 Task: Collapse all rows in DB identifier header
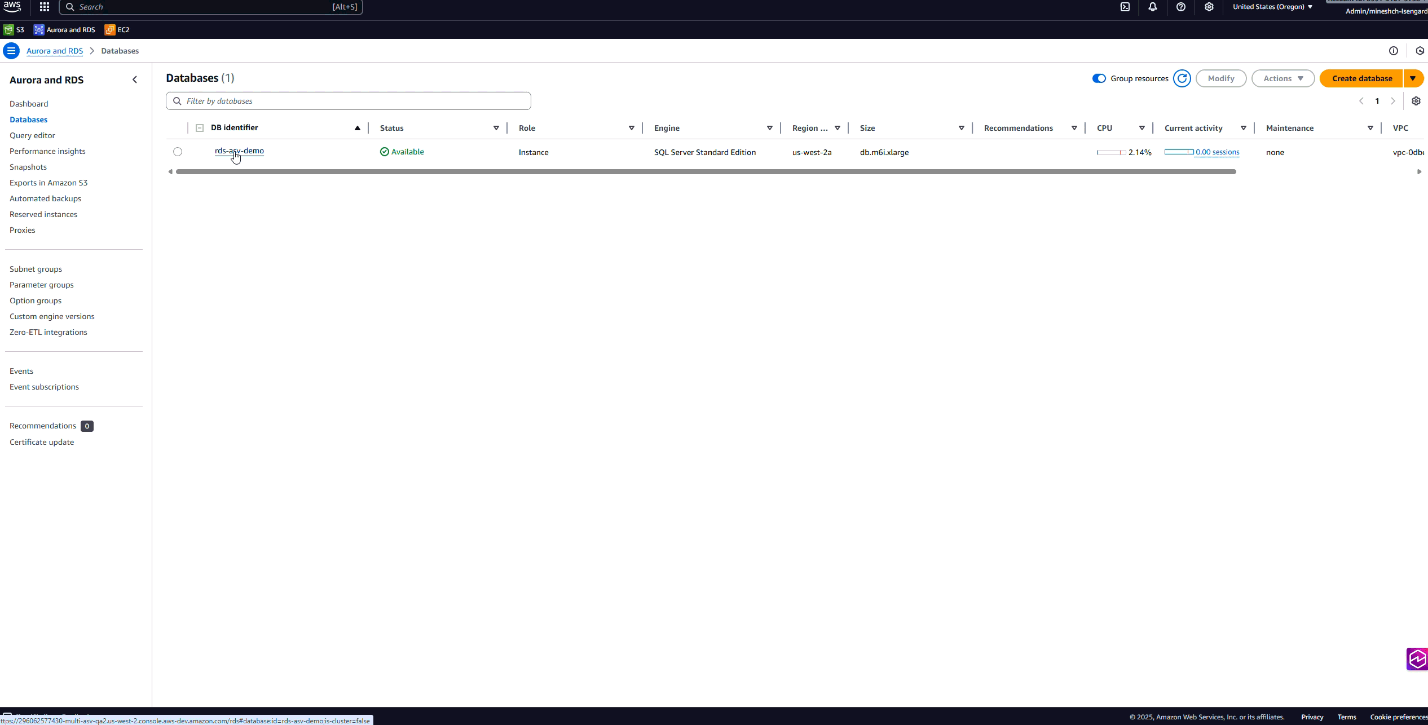click(200, 128)
